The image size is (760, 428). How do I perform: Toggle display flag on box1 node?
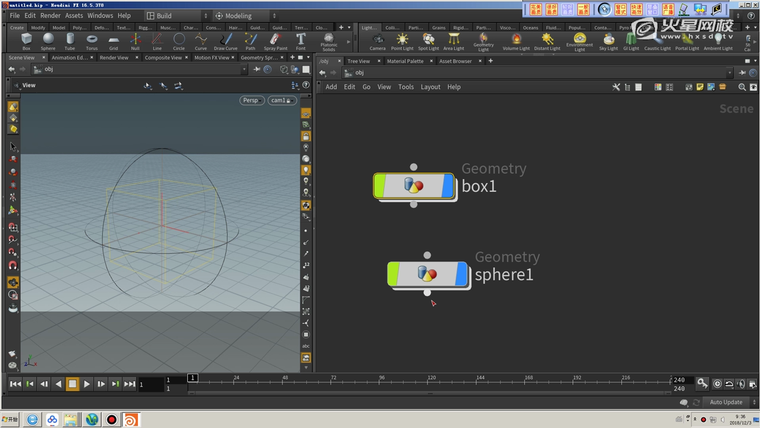click(447, 186)
